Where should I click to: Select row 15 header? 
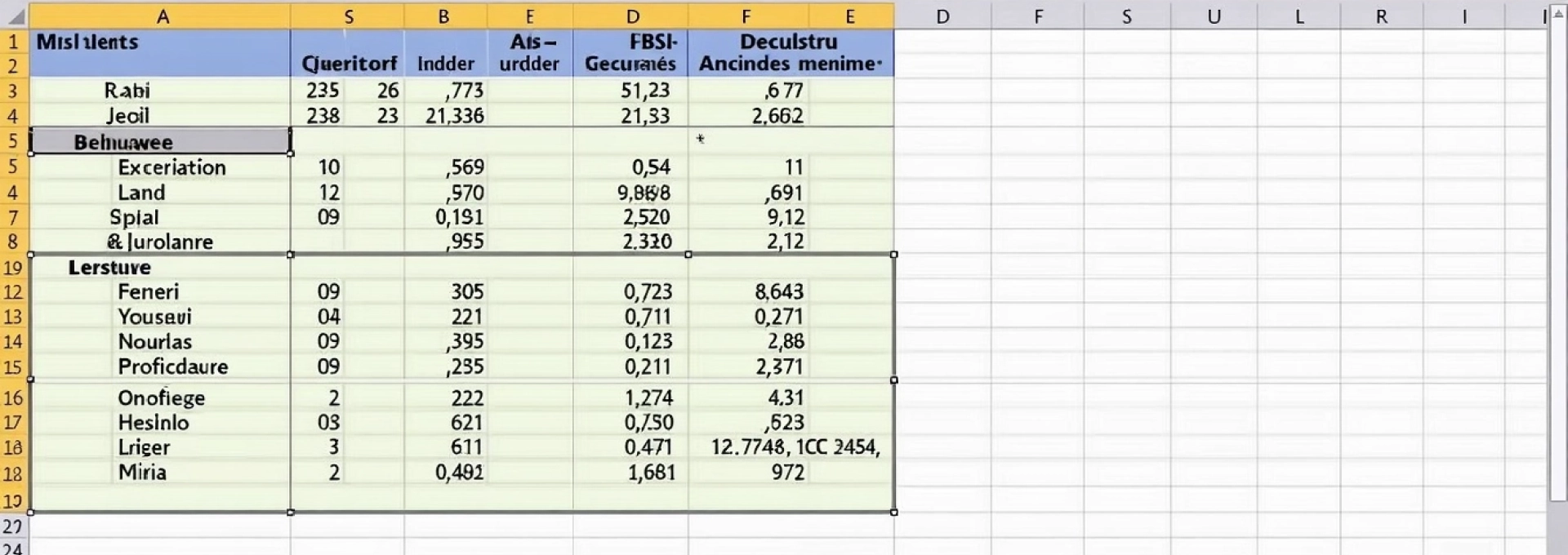(14, 367)
